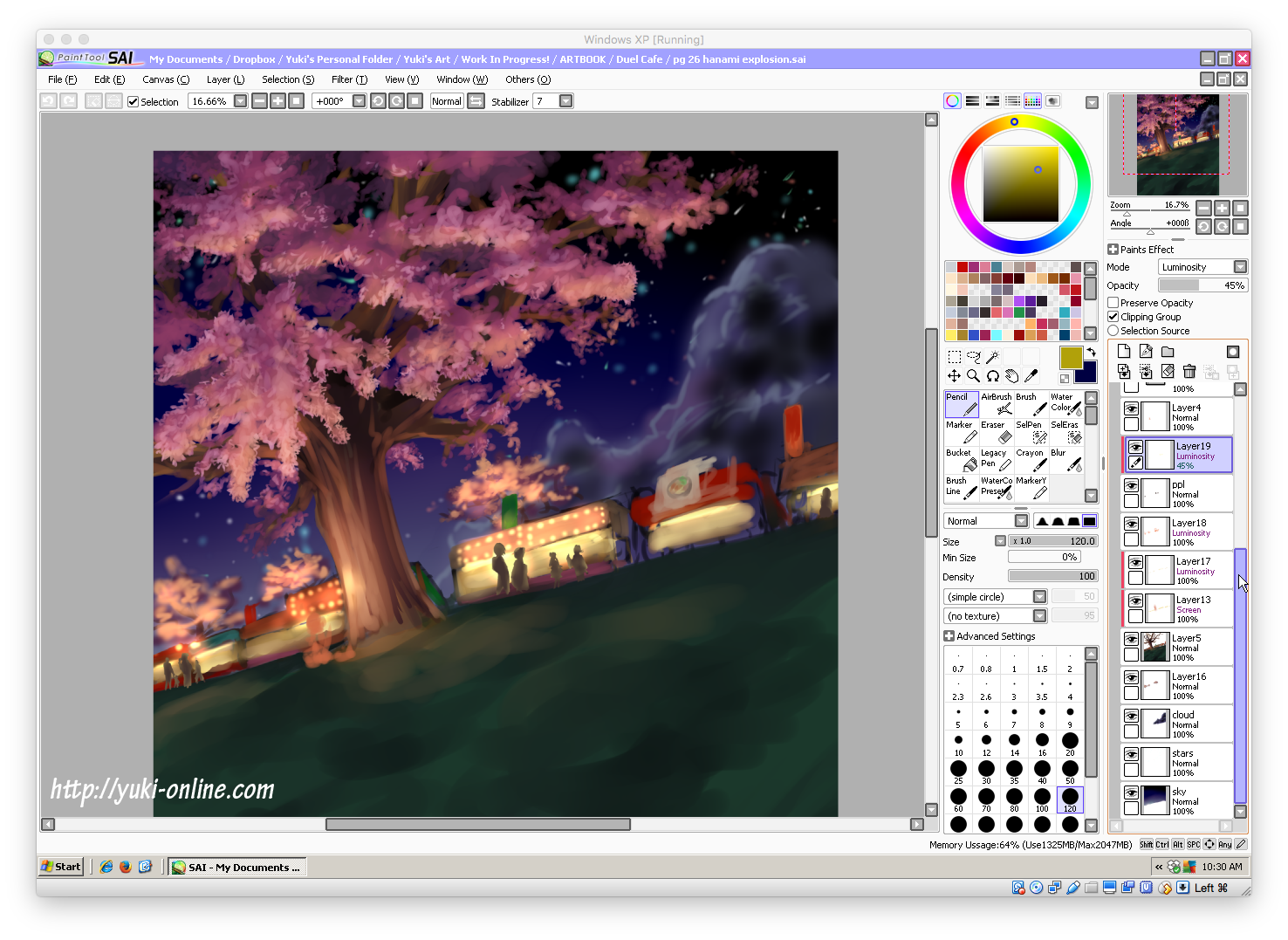Create a new layer folder
1288x940 pixels.
(1168, 352)
